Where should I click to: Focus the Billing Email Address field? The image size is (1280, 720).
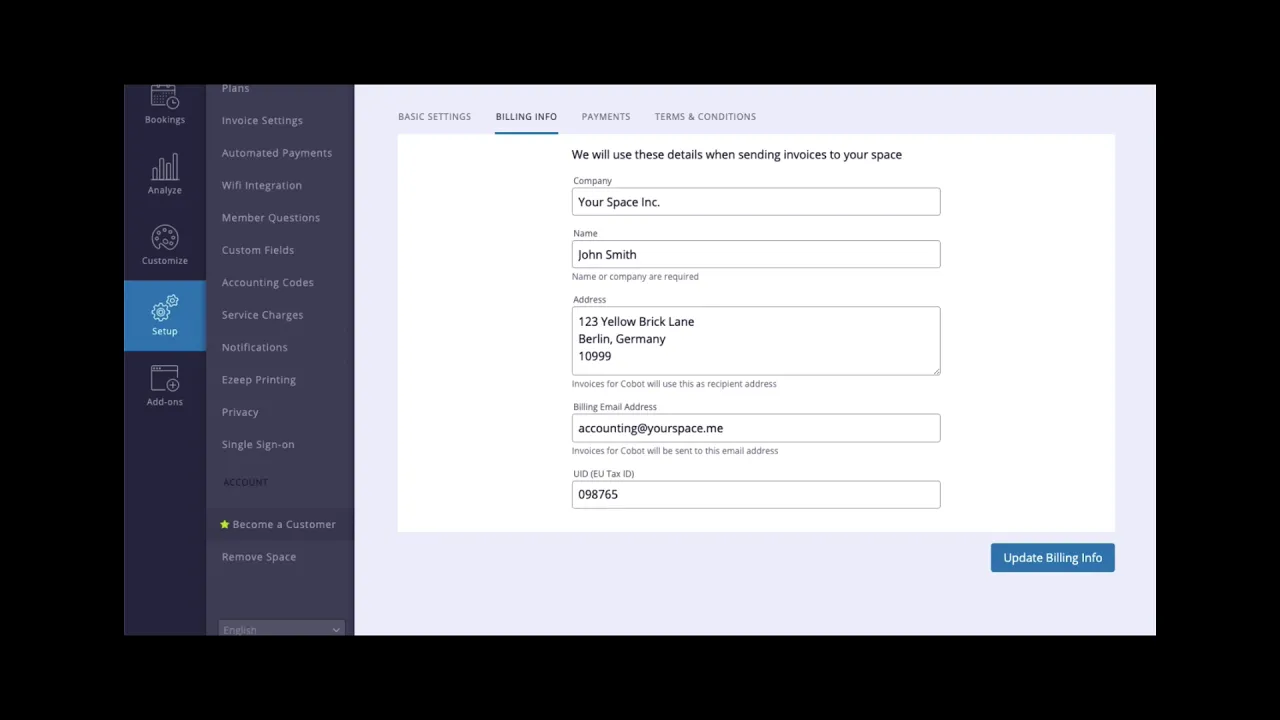tap(756, 428)
